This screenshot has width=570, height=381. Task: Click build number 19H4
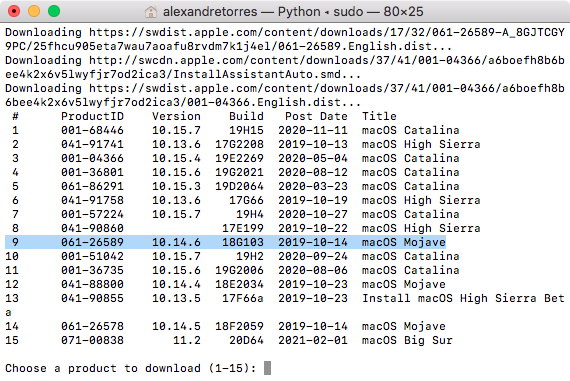click(x=250, y=214)
